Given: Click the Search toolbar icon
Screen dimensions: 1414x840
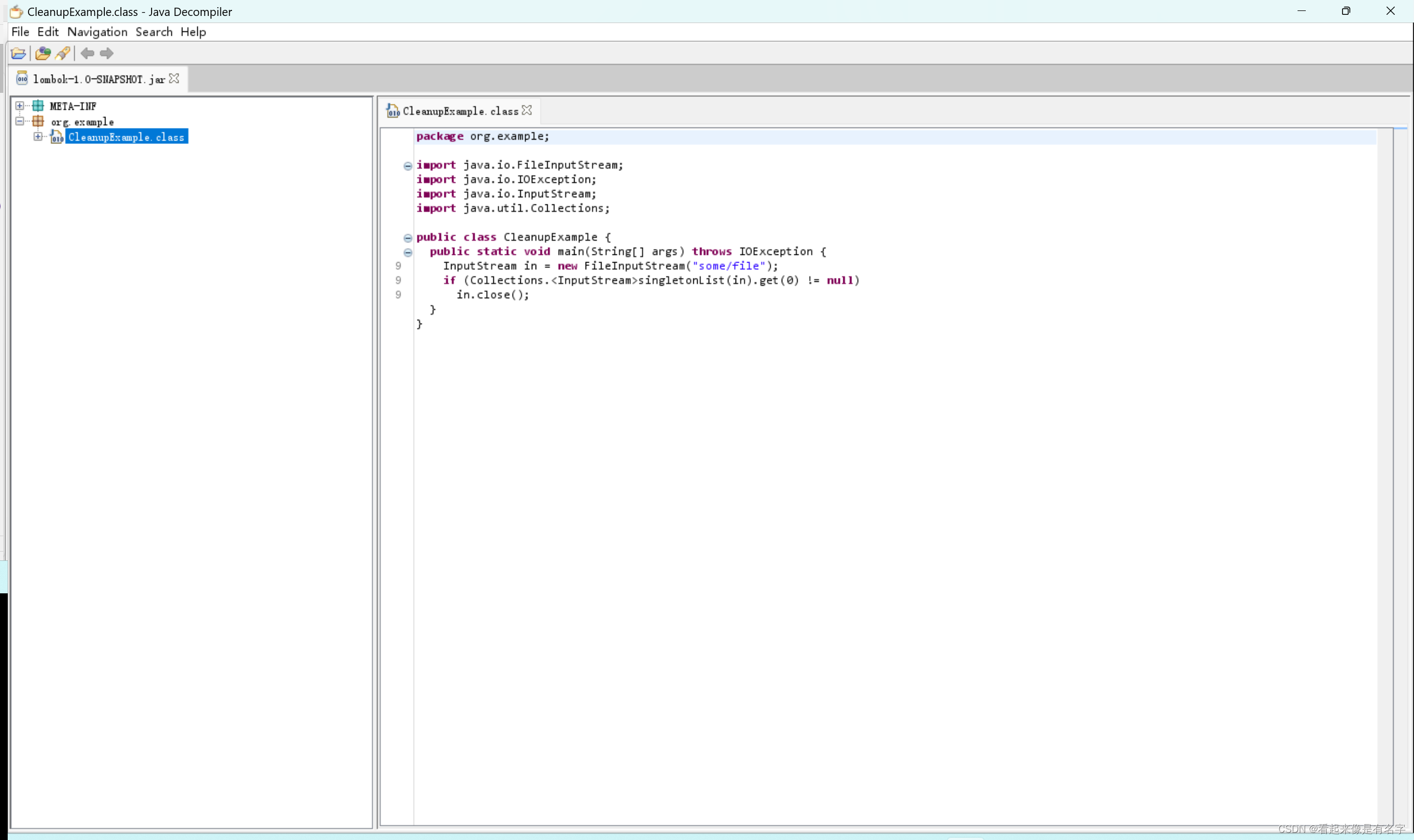Looking at the screenshot, I should click(x=63, y=53).
